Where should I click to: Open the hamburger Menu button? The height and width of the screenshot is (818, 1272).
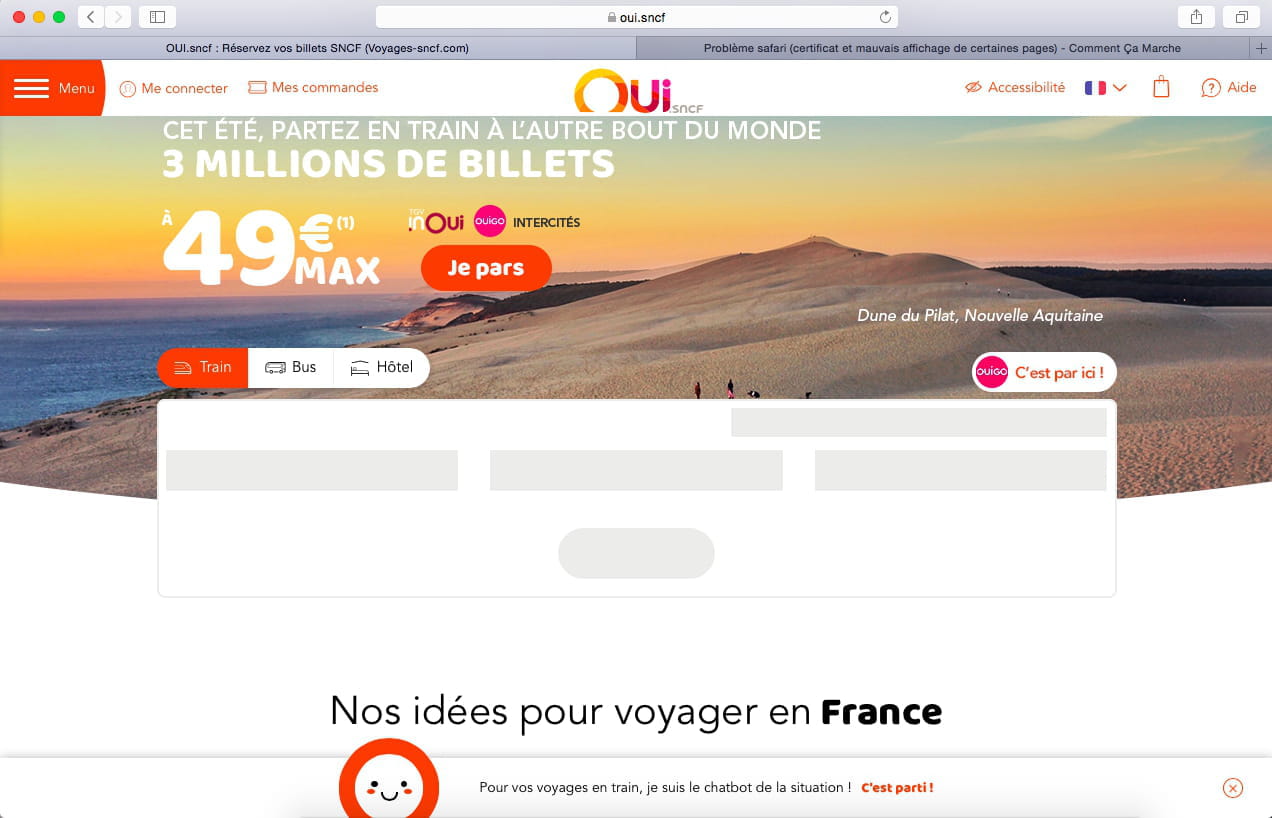(52, 88)
